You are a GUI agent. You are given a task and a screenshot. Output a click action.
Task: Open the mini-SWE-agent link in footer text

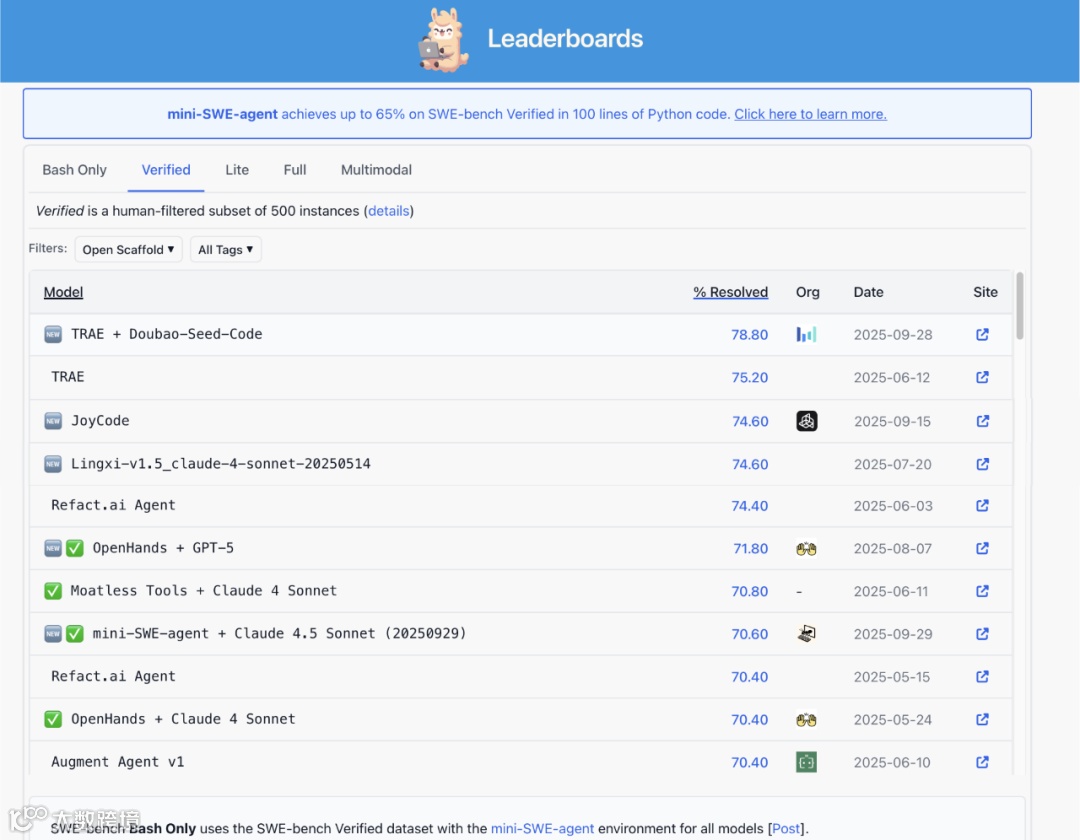[542, 829]
